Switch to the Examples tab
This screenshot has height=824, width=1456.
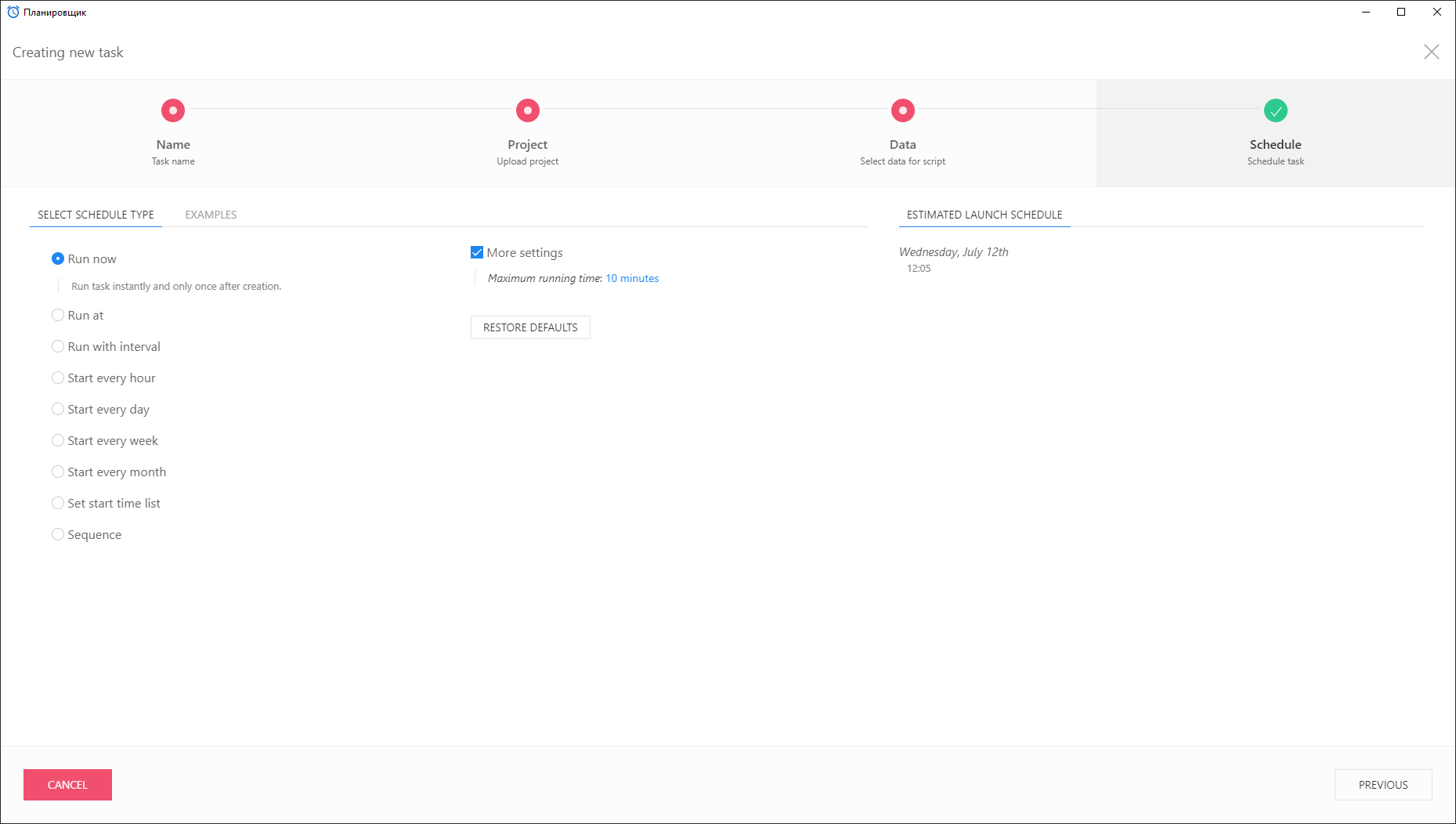[211, 215]
